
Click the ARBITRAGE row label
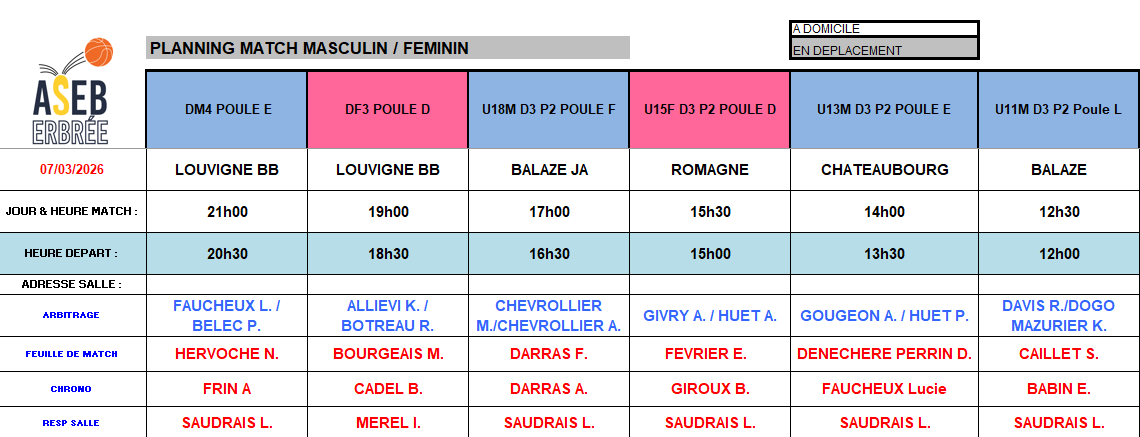coord(72,316)
